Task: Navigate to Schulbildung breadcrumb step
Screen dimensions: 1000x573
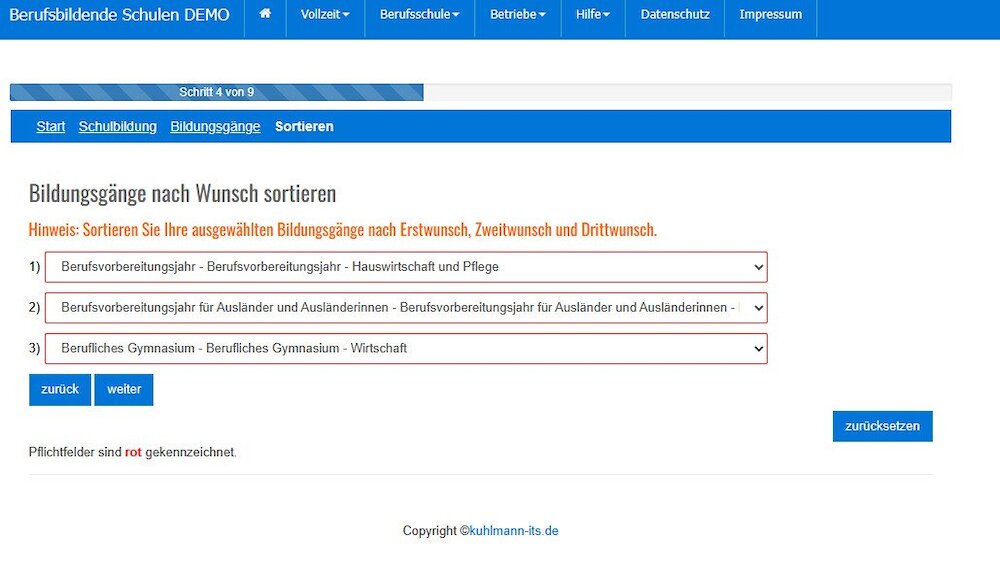Action: click(117, 127)
